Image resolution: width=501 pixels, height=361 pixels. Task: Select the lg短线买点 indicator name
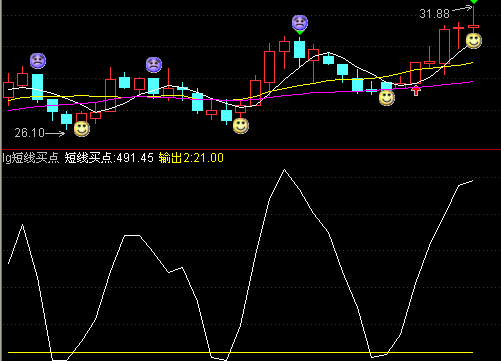pos(31,158)
